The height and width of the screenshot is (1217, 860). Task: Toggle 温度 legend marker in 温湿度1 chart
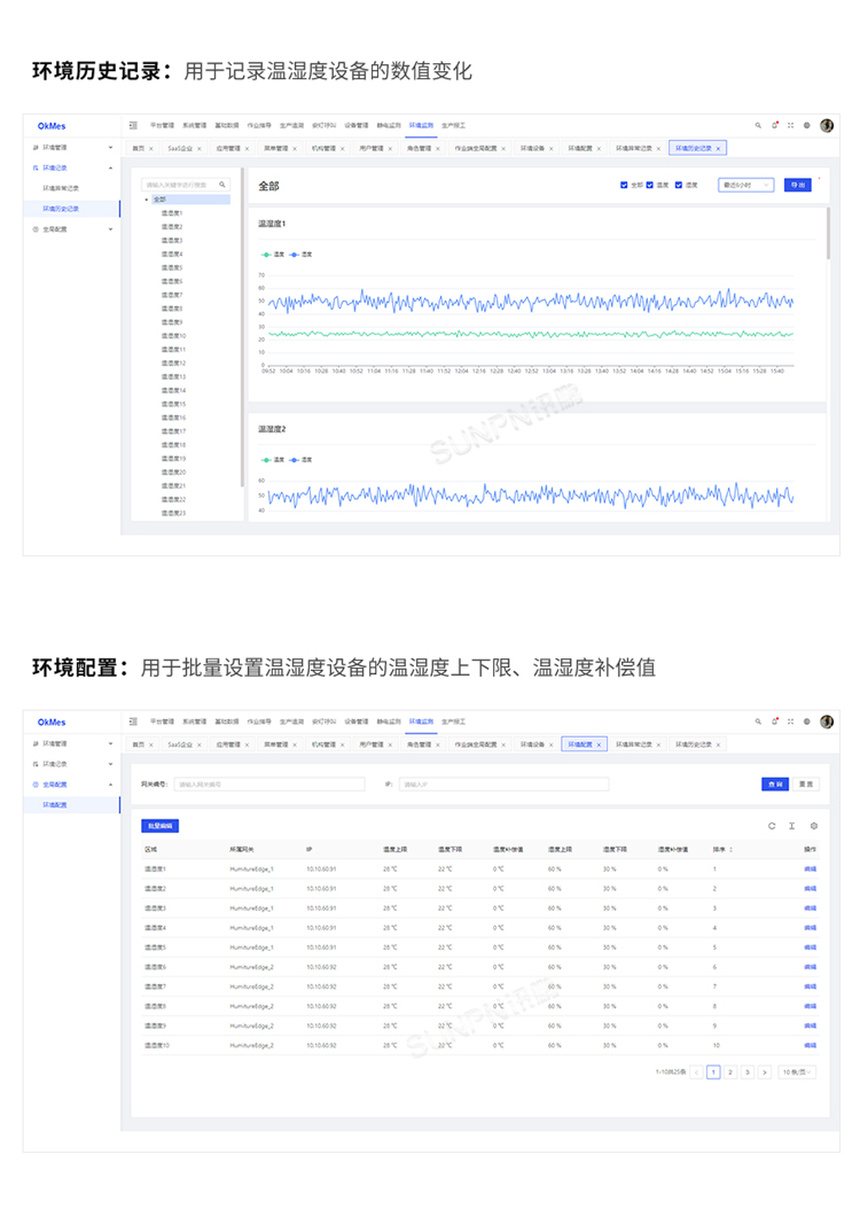(265, 255)
